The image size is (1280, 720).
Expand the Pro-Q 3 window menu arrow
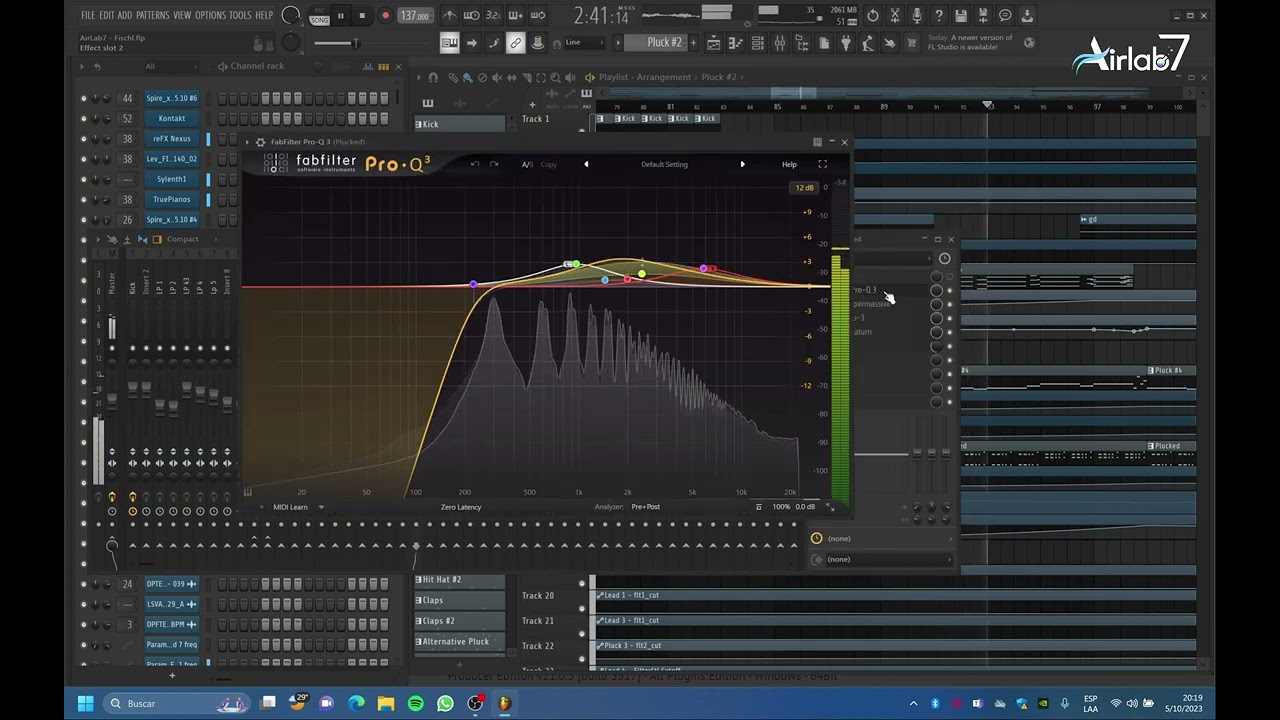point(247,142)
